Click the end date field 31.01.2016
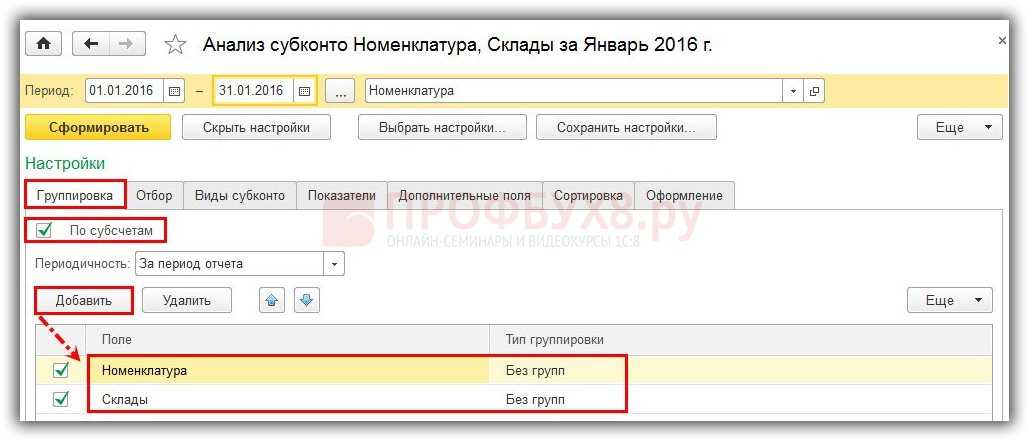 (255, 91)
